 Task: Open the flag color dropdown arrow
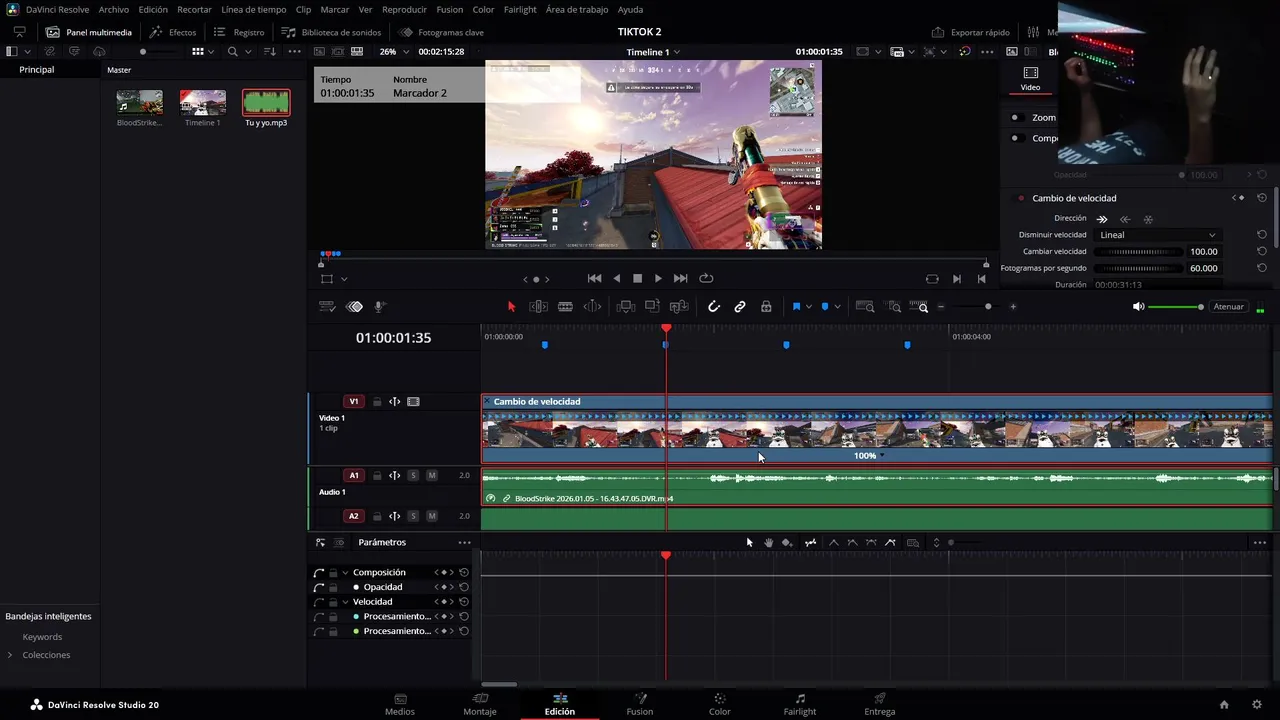pyautogui.click(x=808, y=307)
